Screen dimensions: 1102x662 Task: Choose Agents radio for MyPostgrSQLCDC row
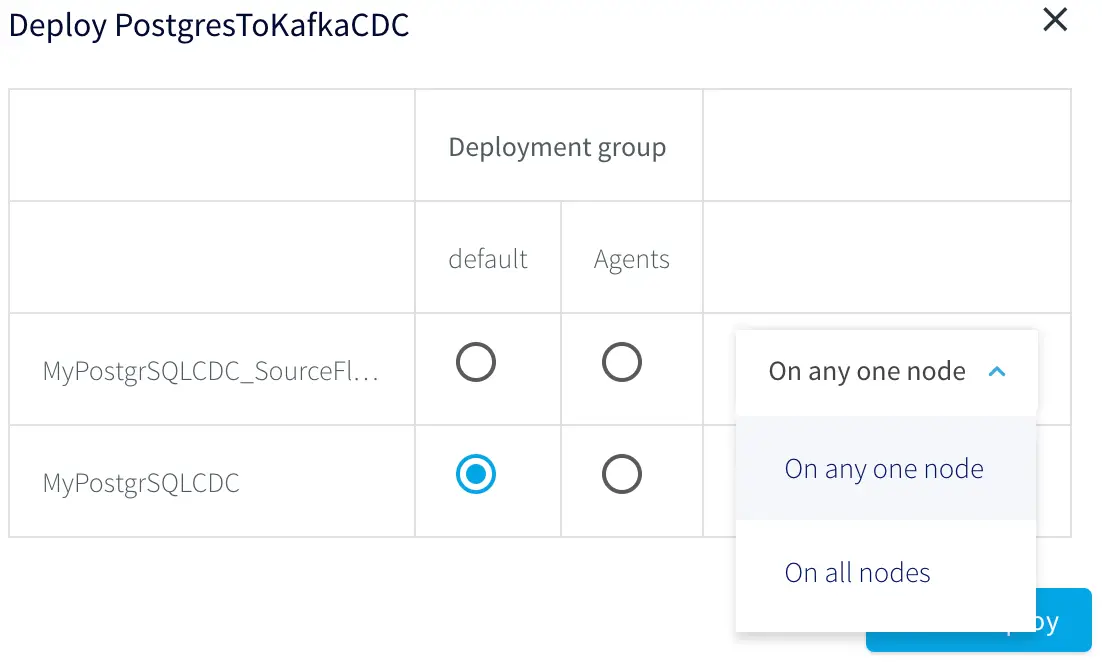pos(621,474)
